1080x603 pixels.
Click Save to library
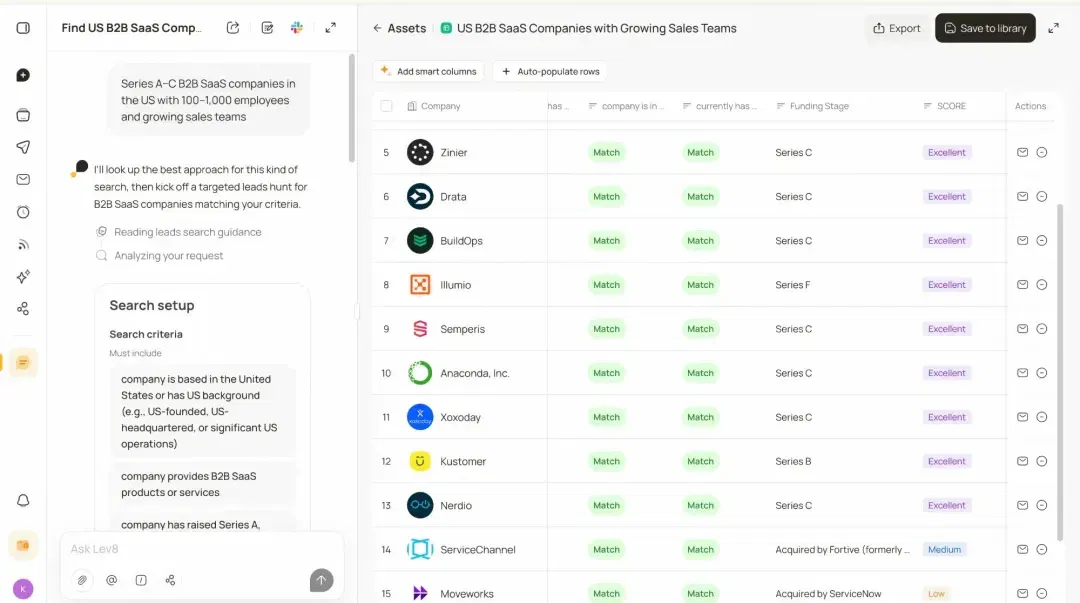click(x=985, y=28)
